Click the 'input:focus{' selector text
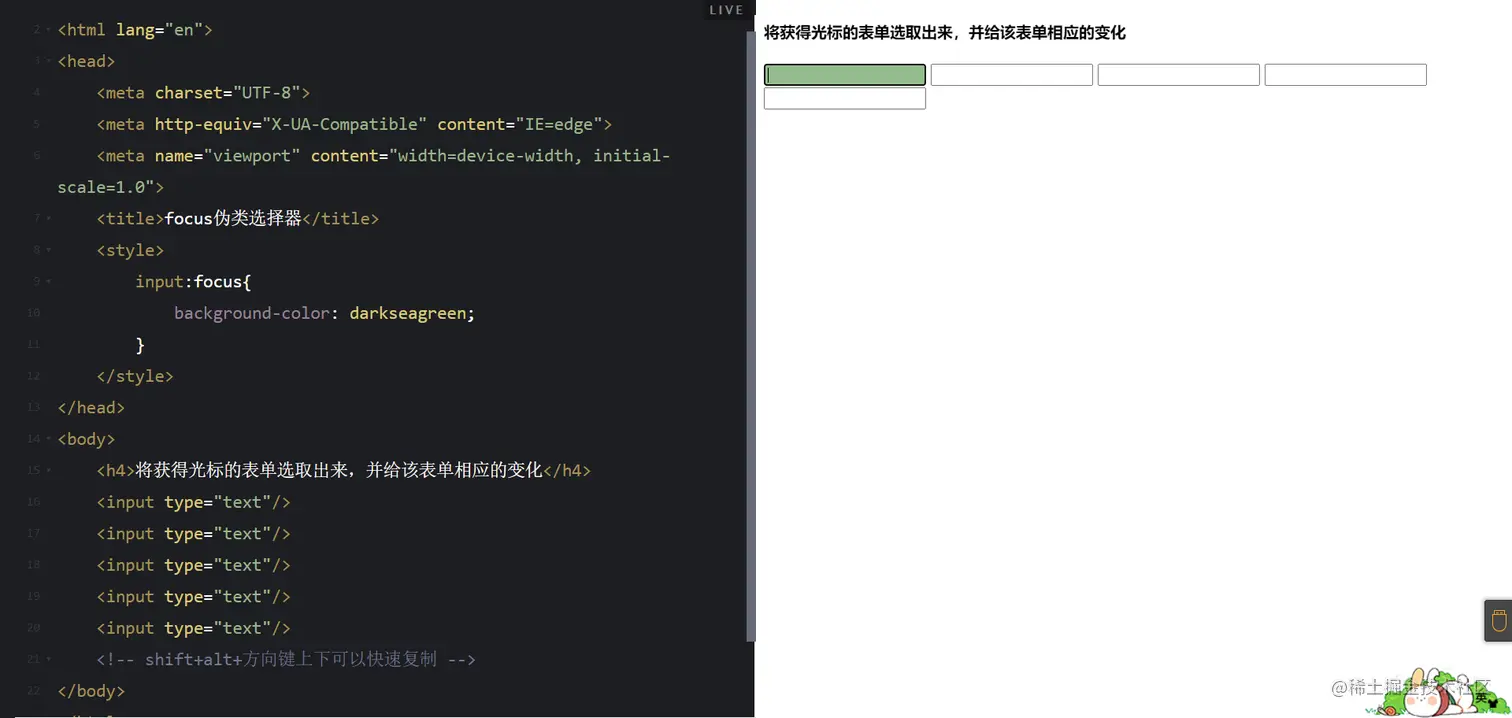The height and width of the screenshot is (718, 1512). tap(193, 282)
